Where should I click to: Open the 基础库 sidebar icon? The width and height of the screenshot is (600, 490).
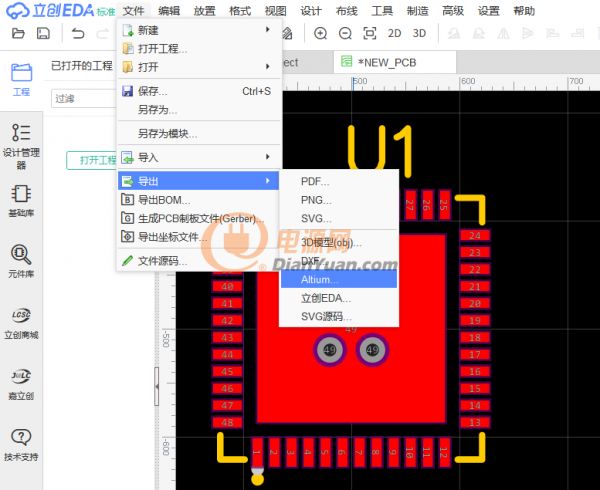[x=21, y=202]
